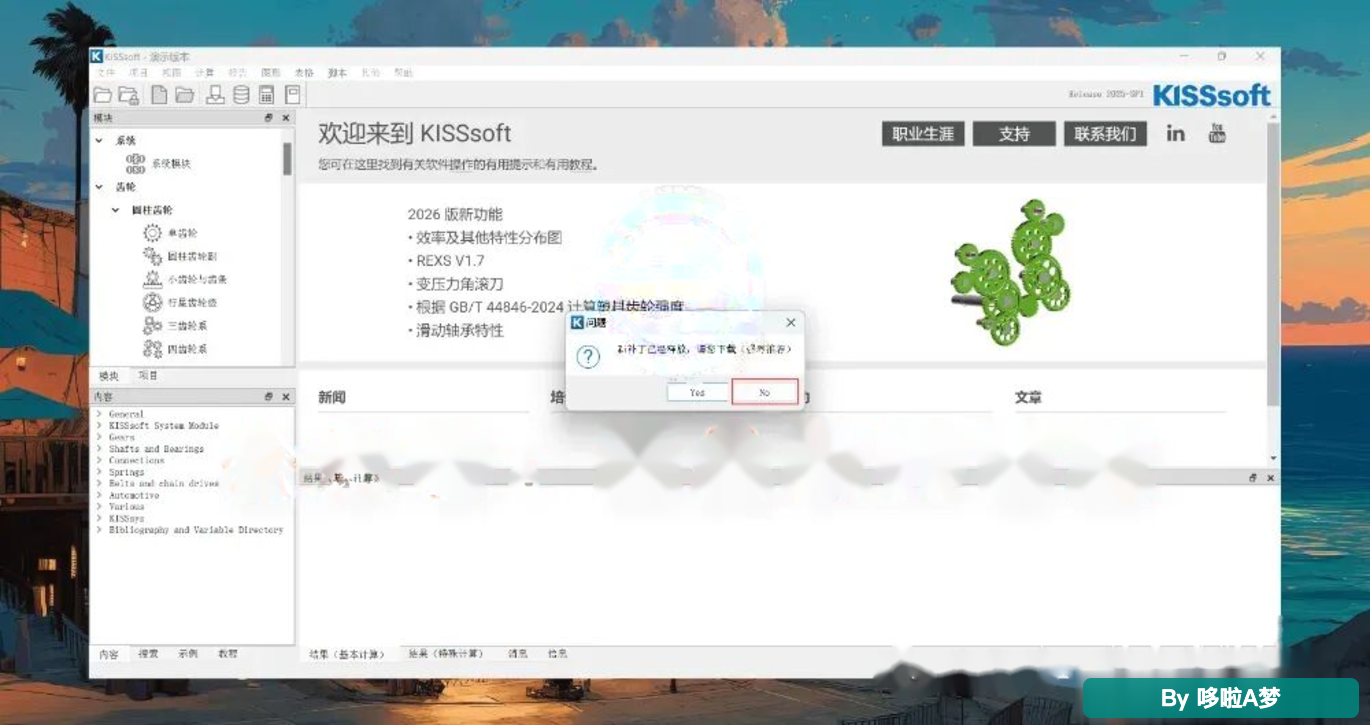Select the 四齿轮系 four-gear train icon
The image size is (1370, 725).
[152, 348]
